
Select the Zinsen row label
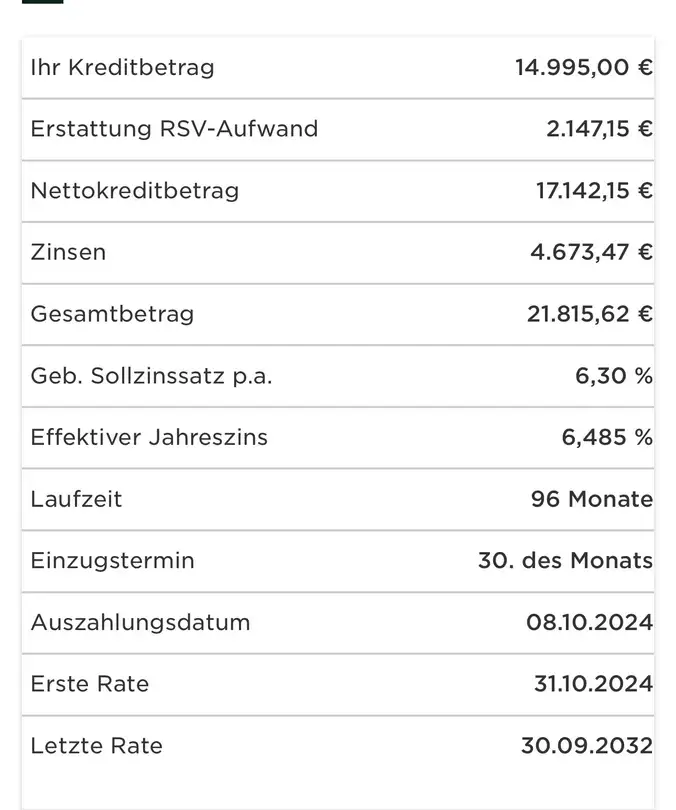tap(68, 252)
